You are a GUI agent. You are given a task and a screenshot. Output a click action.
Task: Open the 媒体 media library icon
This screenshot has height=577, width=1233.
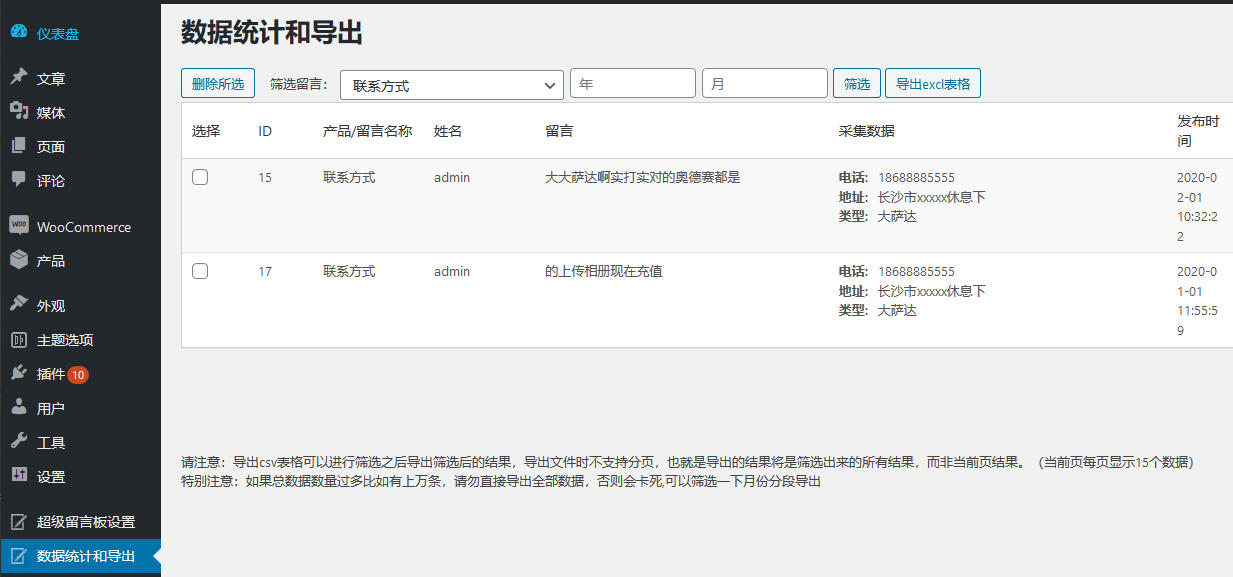click(x=19, y=112)
